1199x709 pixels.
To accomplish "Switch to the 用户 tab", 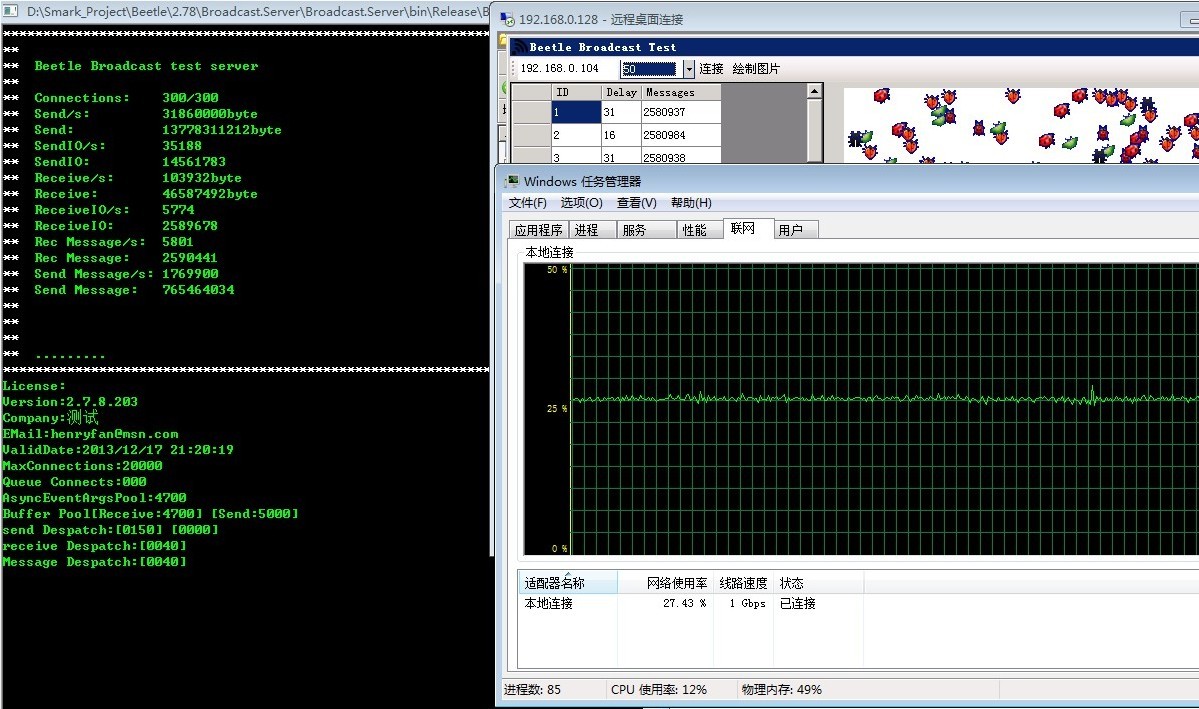I will click(x=791, y=230).
